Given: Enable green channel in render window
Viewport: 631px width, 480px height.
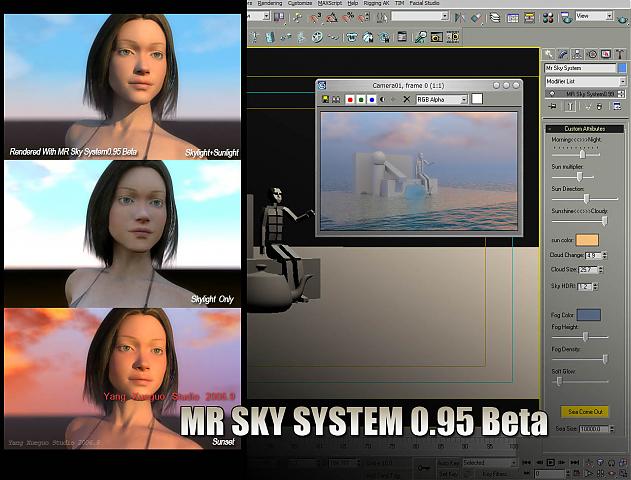Looking at the screenshot, I should pyautogui.click(x=361, y=99).
